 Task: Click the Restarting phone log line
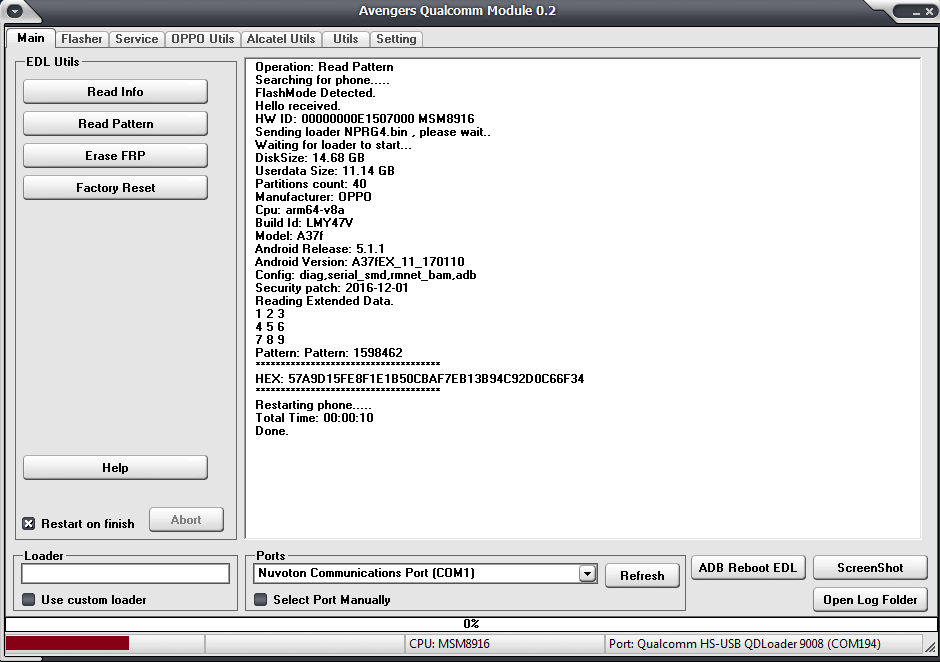click(314, 405)
